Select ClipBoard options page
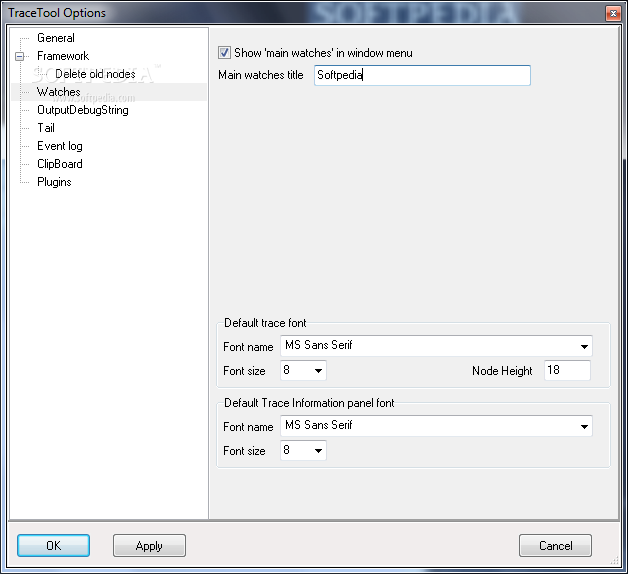 coord(60,164)
